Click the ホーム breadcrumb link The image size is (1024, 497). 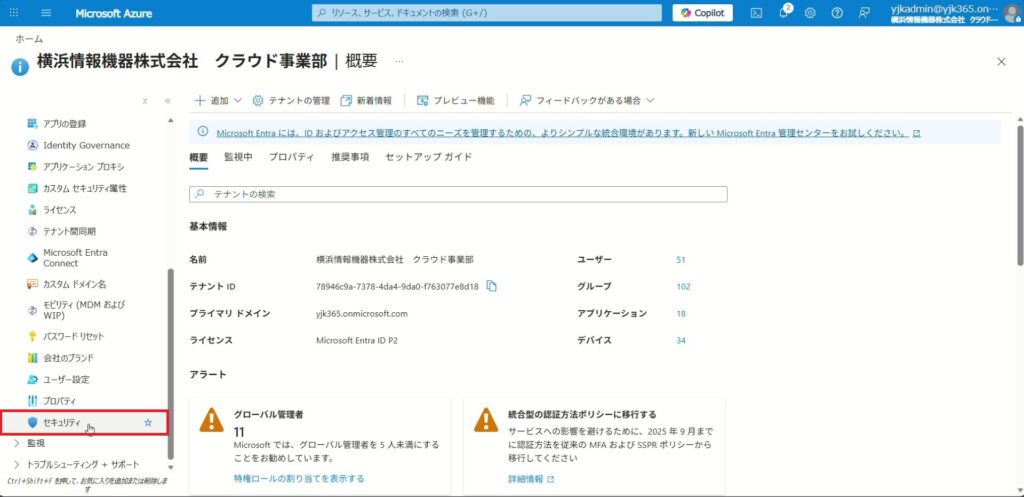tap(28, 38)
